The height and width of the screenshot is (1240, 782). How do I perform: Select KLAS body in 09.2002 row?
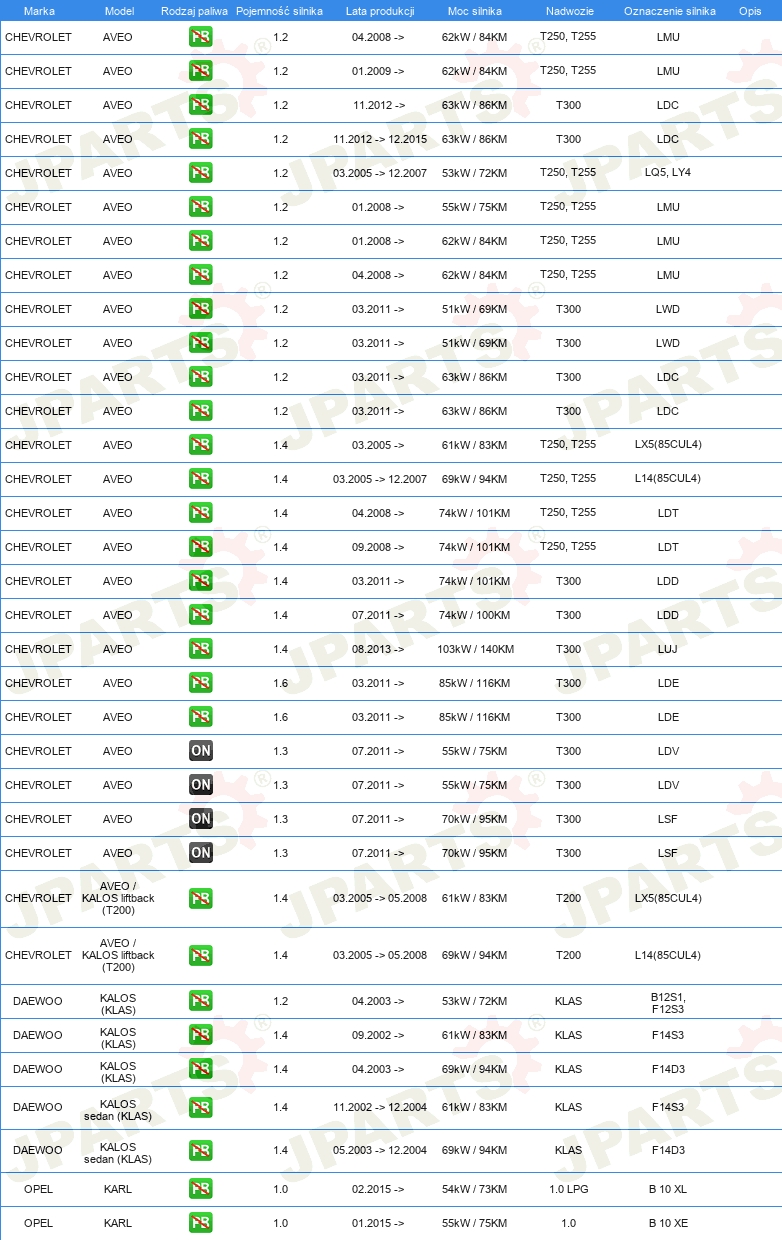coord(568,1035)
